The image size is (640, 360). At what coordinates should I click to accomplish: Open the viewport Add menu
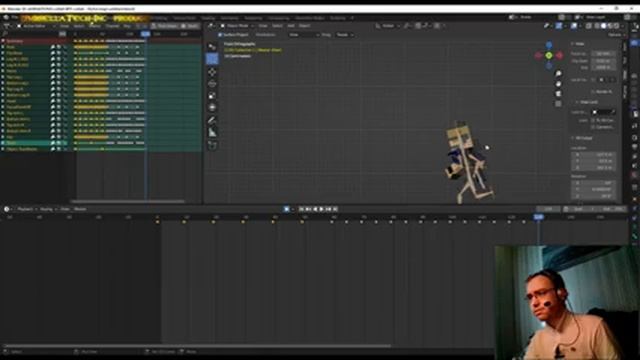(291, 26)
